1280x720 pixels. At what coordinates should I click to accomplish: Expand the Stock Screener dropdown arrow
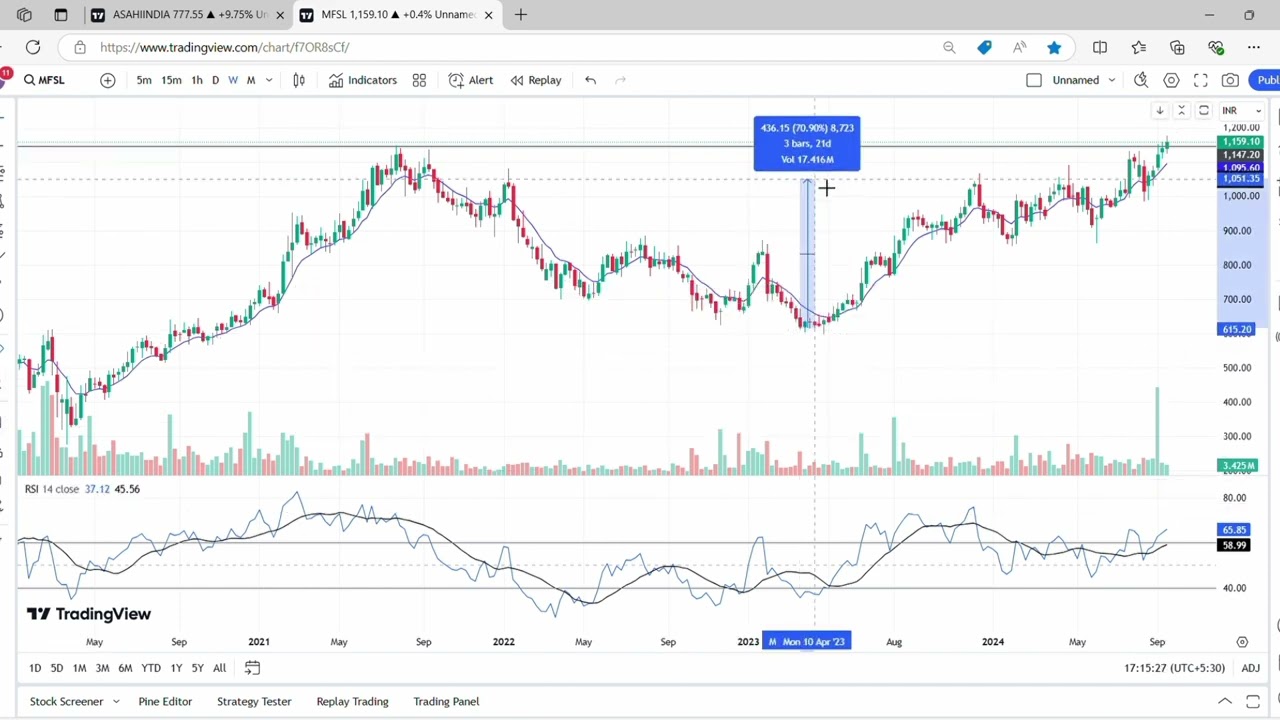116,702
